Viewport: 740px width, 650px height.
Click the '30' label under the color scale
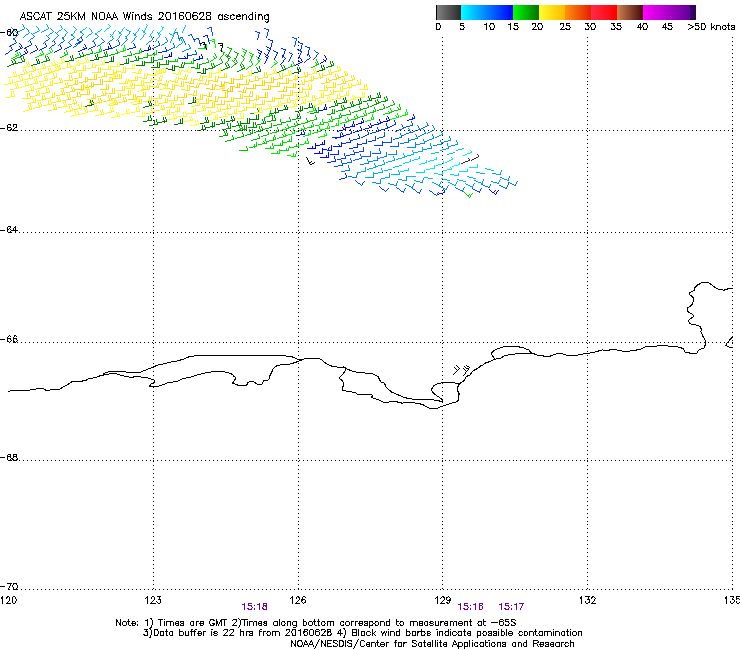point(590,27)
